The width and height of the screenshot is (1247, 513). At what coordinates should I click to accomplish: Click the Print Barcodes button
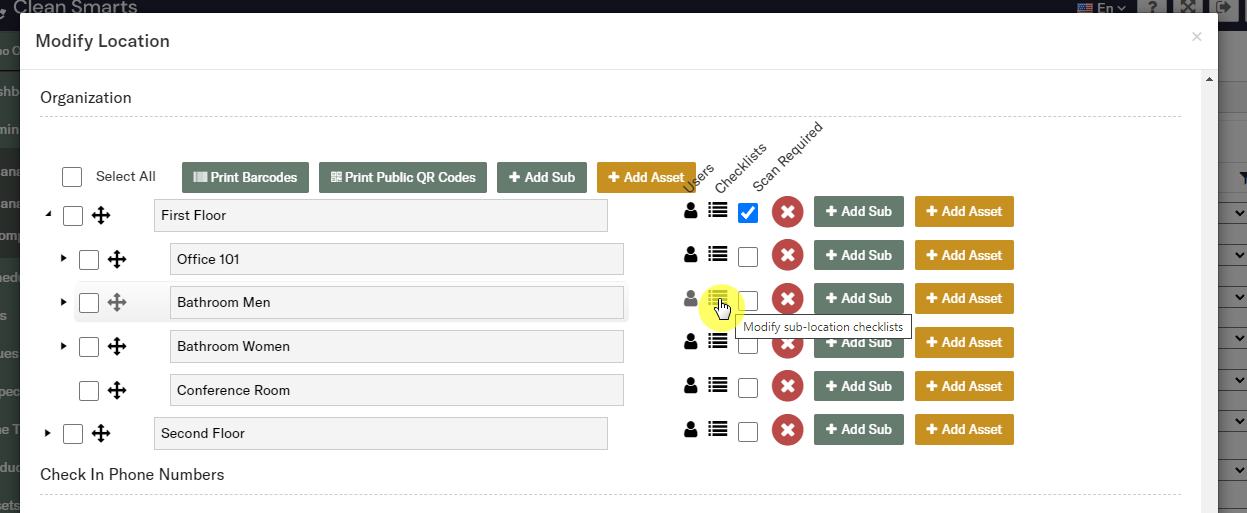coord(245,177)
